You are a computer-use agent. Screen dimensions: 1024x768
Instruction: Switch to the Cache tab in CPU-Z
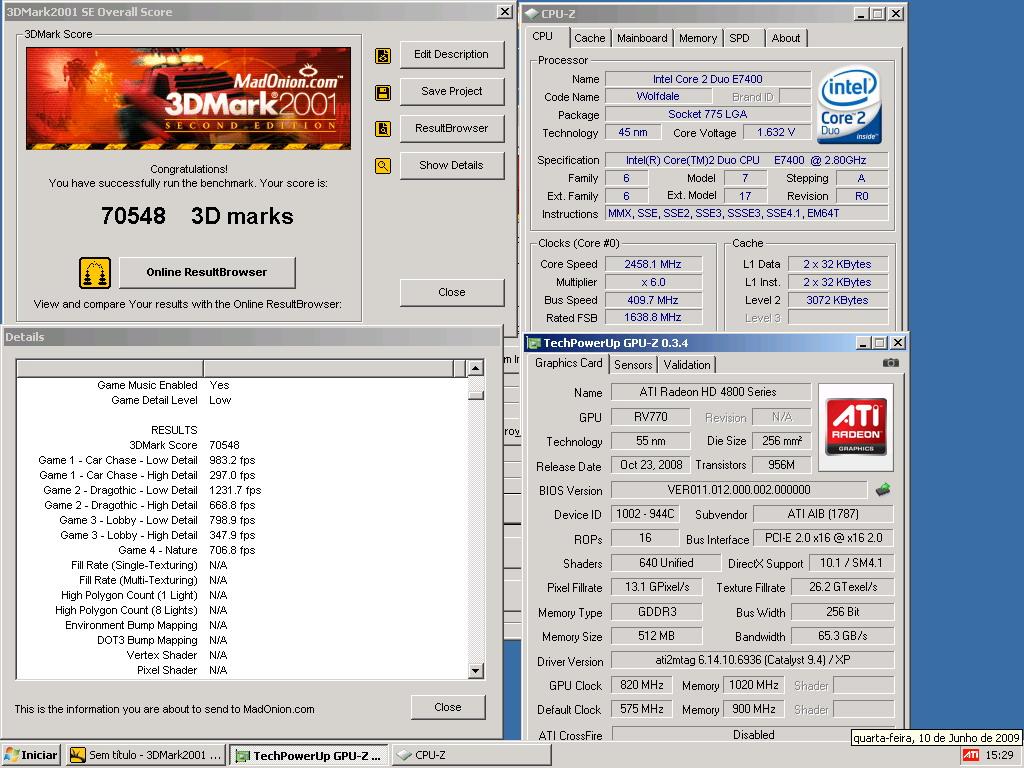pos(590,38)
